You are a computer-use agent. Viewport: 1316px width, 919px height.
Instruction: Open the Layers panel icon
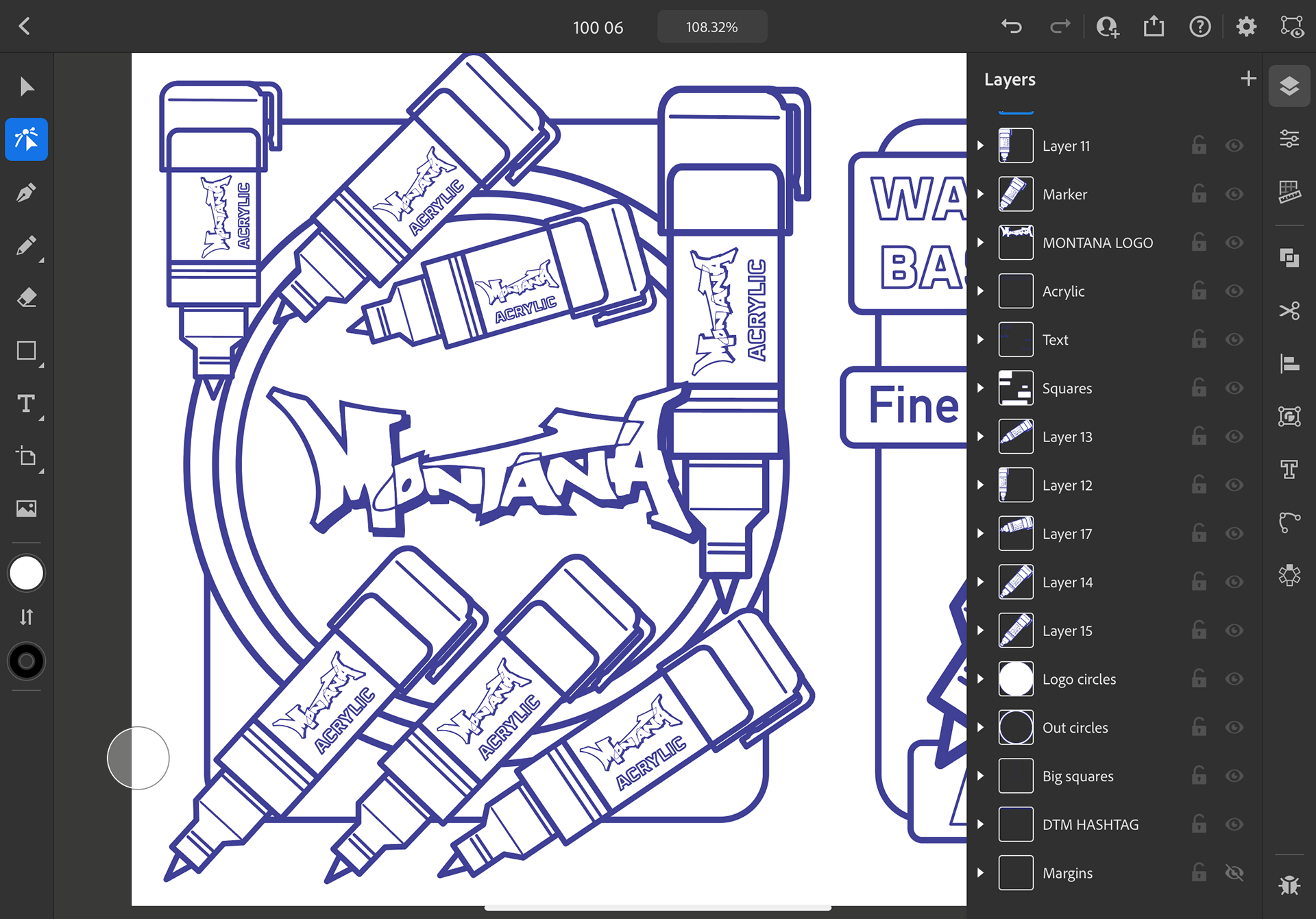(x=1289, y=86)
